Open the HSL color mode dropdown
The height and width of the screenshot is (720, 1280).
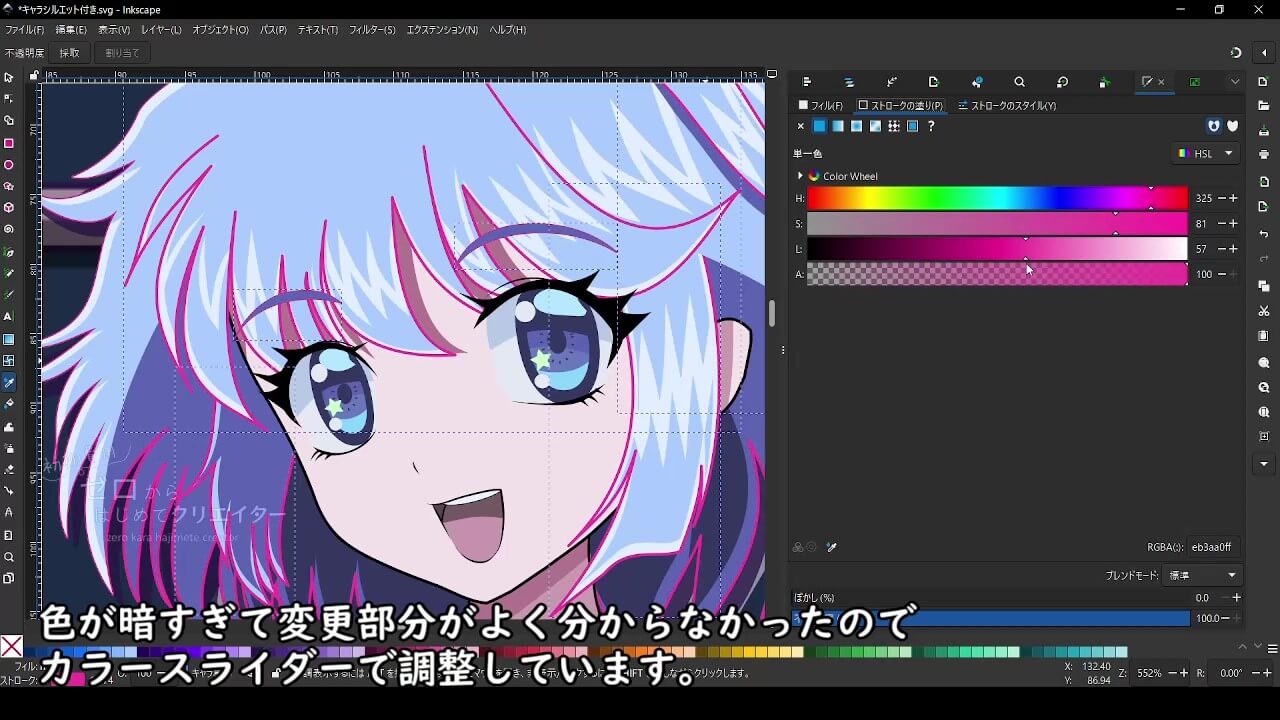[1206, 154]
